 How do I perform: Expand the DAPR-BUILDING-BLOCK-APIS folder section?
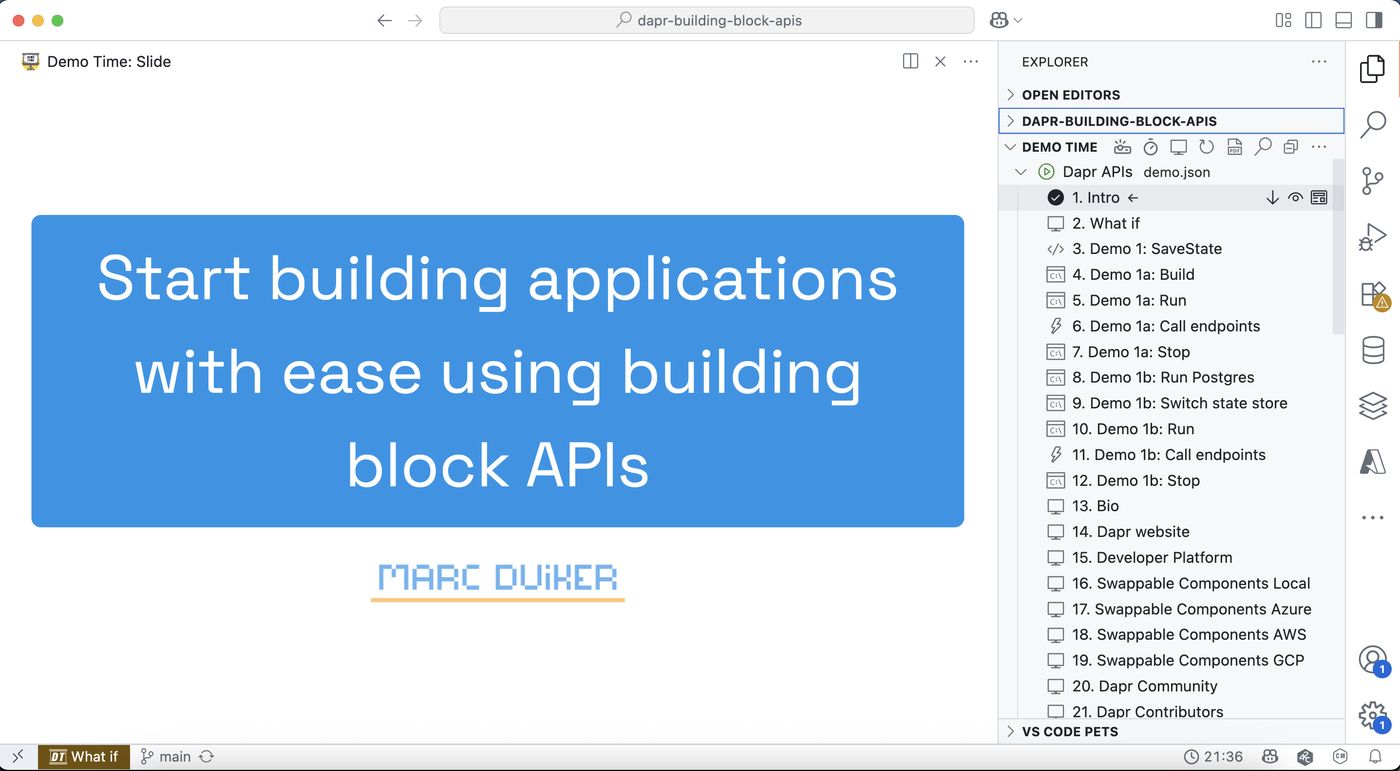(x=1171, y=121)
